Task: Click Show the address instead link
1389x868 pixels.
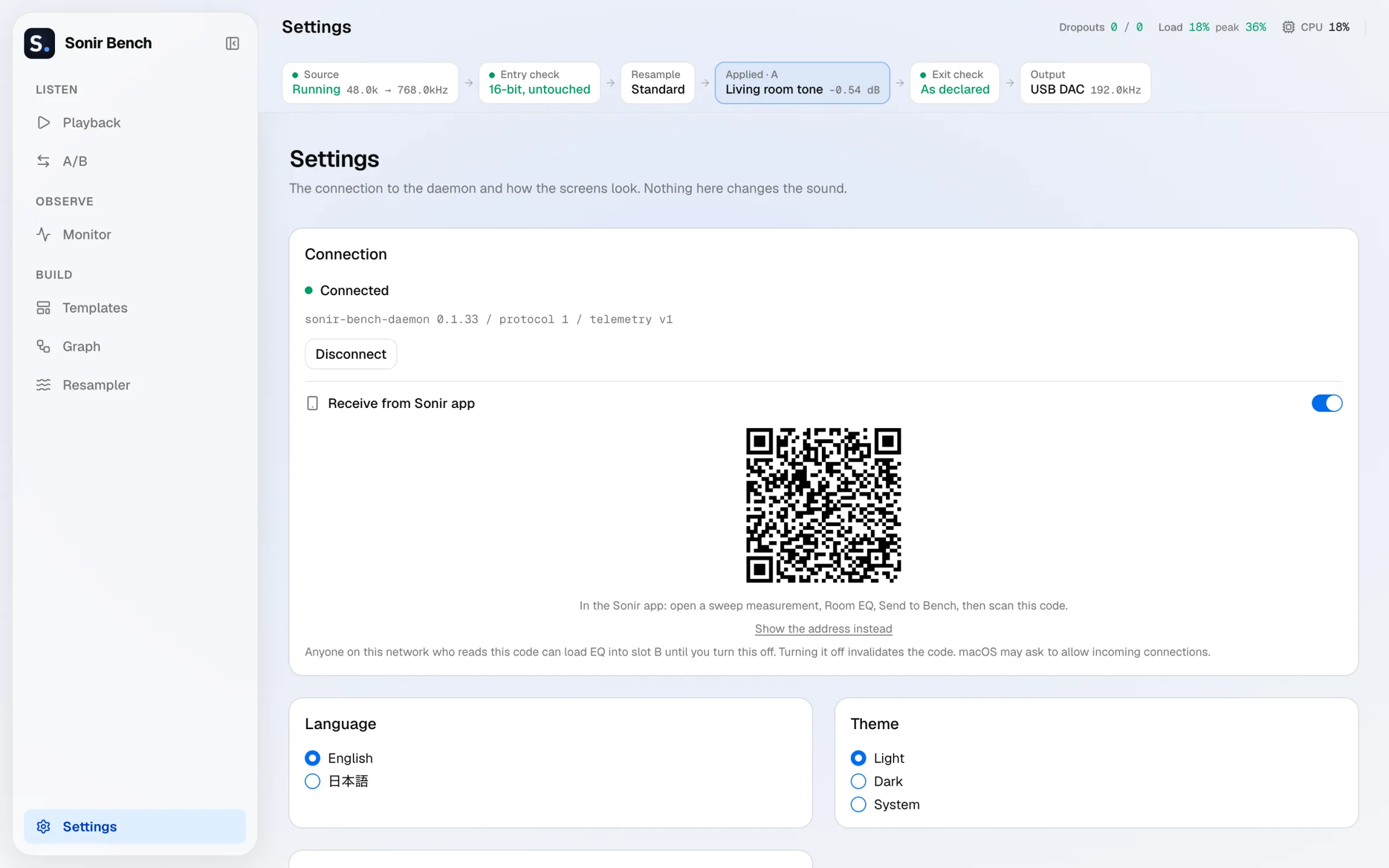Action: (x=824, y=628)
